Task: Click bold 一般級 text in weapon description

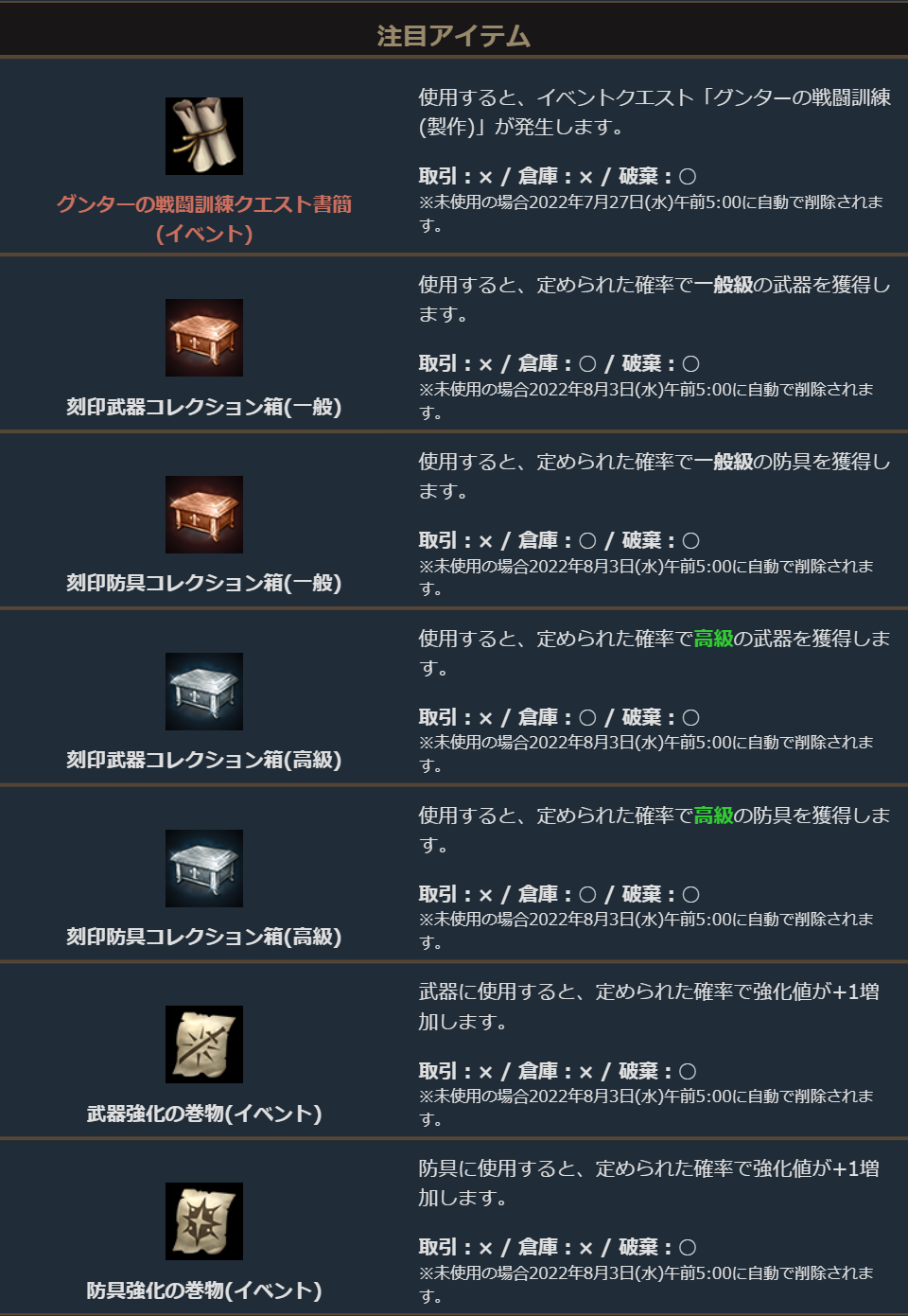Action: point(724,285)
